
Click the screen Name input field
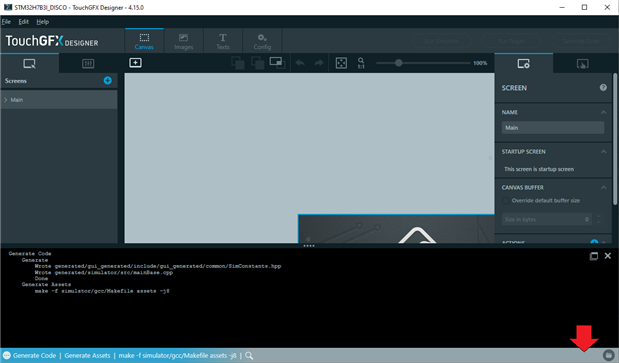tap(553, 127)
